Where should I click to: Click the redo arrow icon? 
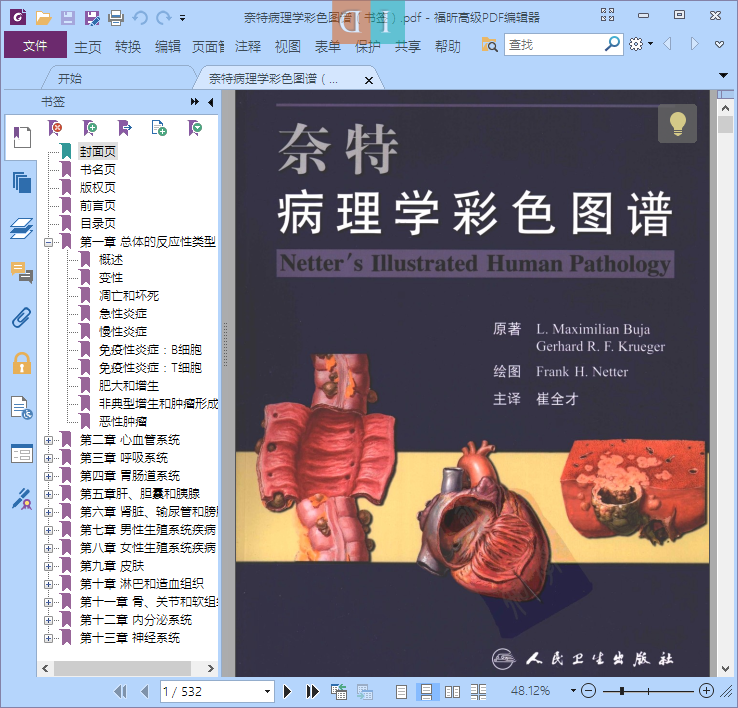click(x=163, y=18)
